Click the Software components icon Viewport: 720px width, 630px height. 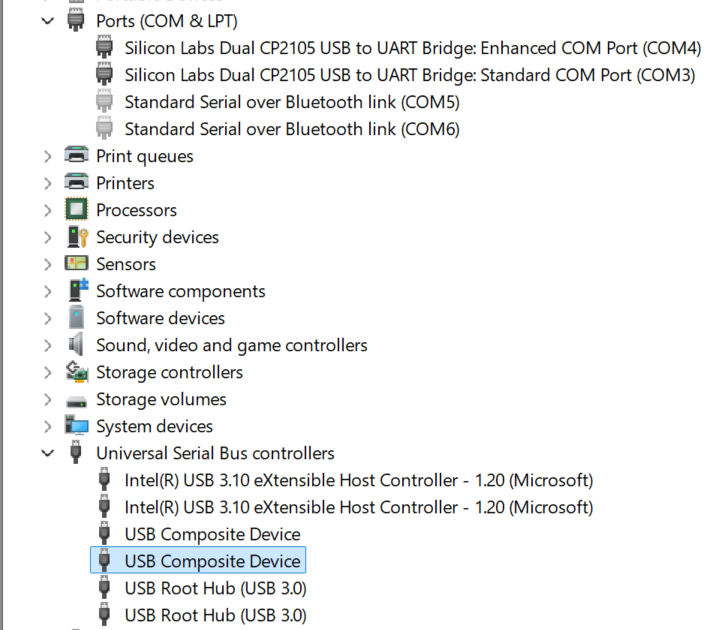click(78, 291)
